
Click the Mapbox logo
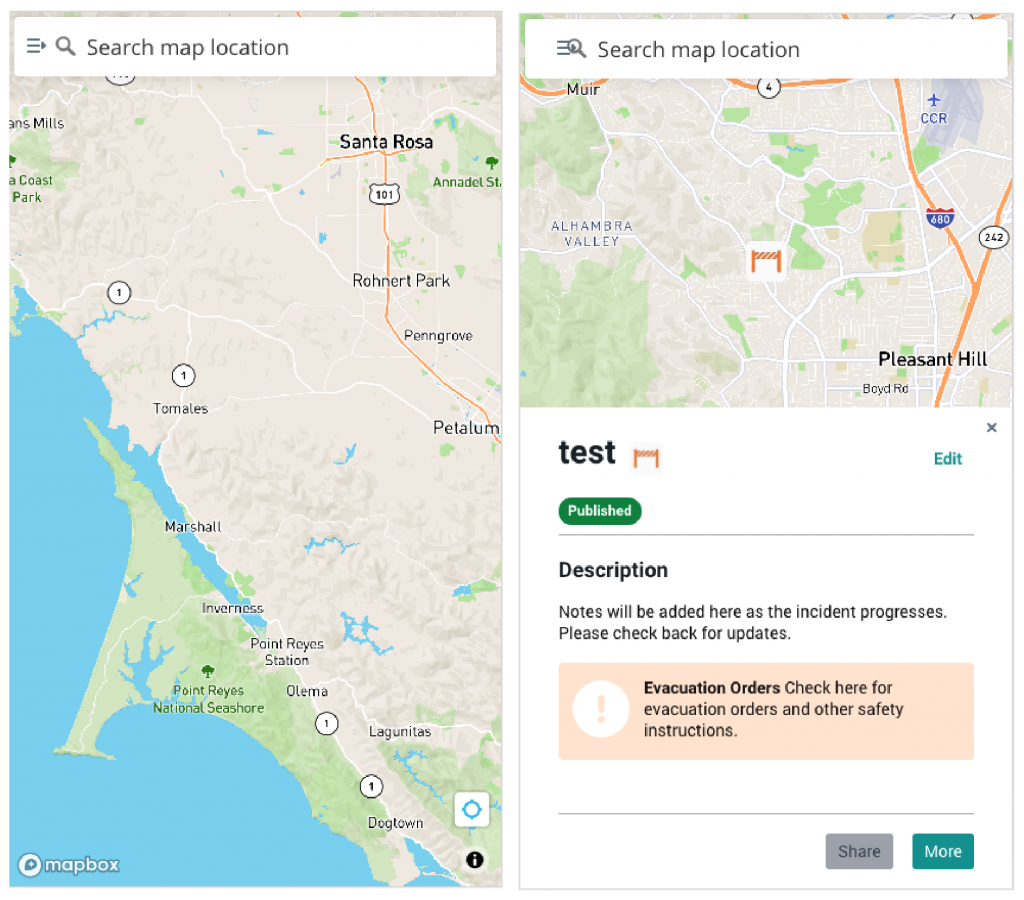point(68,865)
